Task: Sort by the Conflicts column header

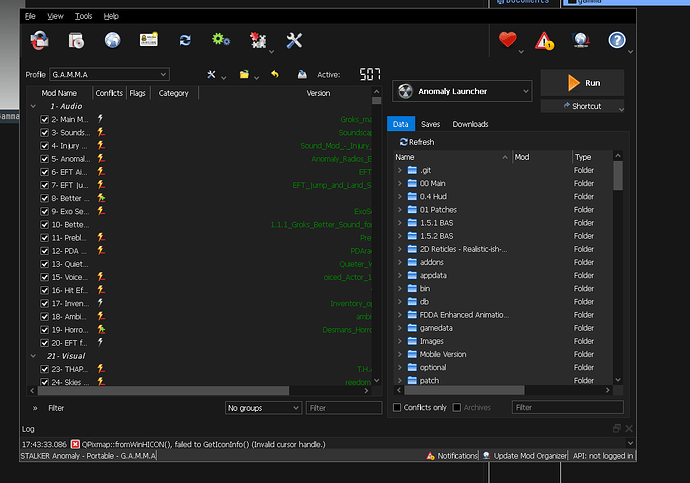Action: 109,93
